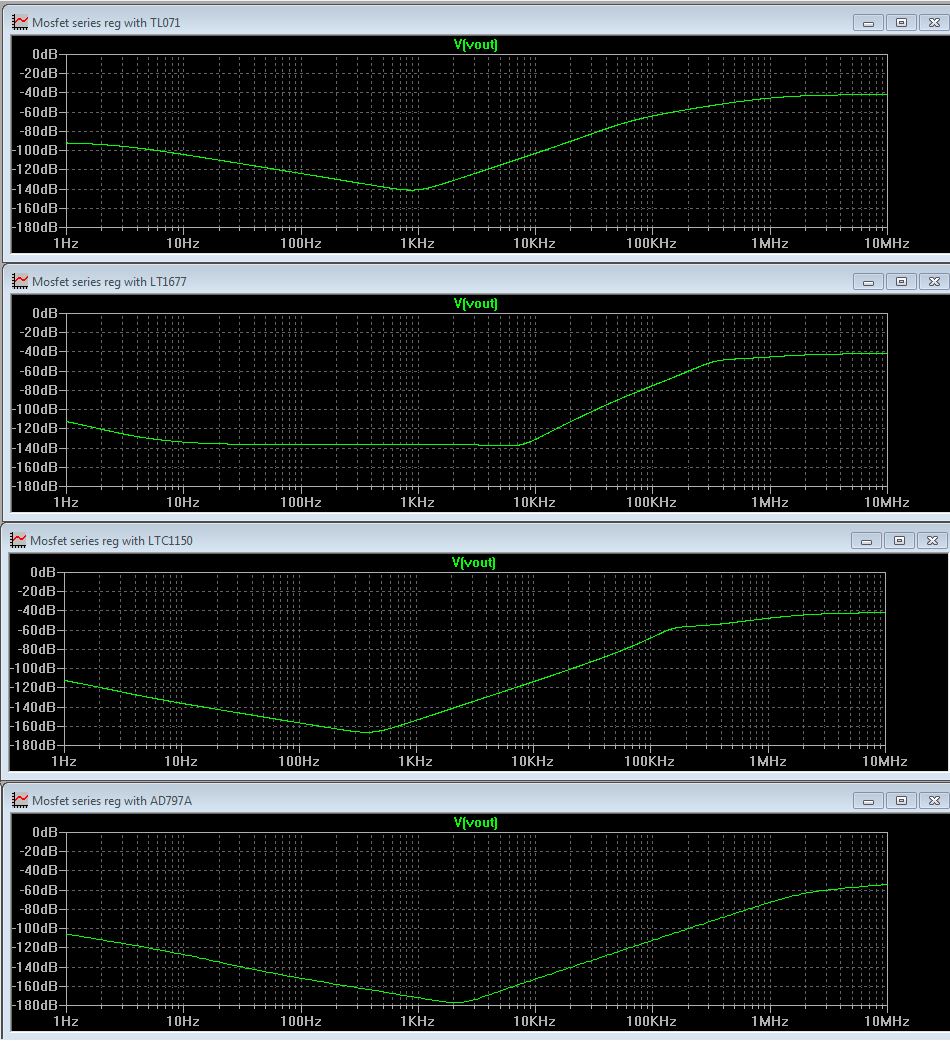The height and width of the screenshot is (1041, 950).
Task: Minimize the TL071 plot window
Action: click(x=868, y=23)
